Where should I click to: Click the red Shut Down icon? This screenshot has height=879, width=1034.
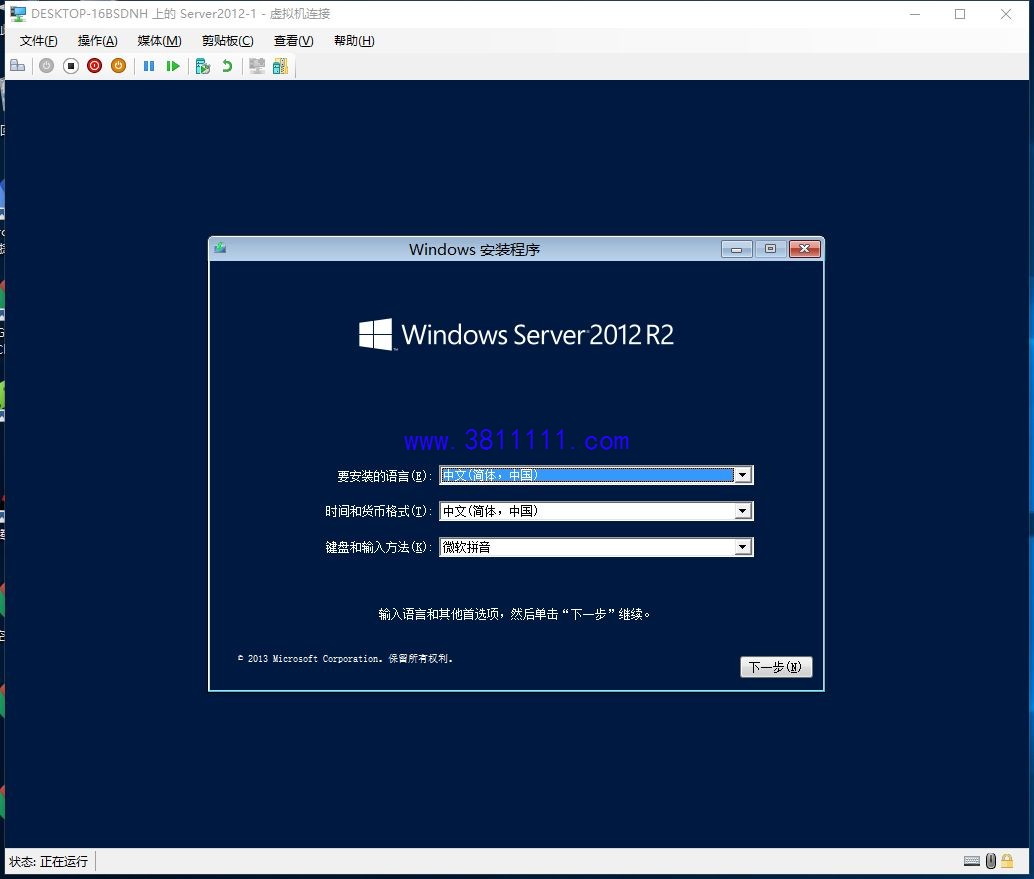click(94, 66)
